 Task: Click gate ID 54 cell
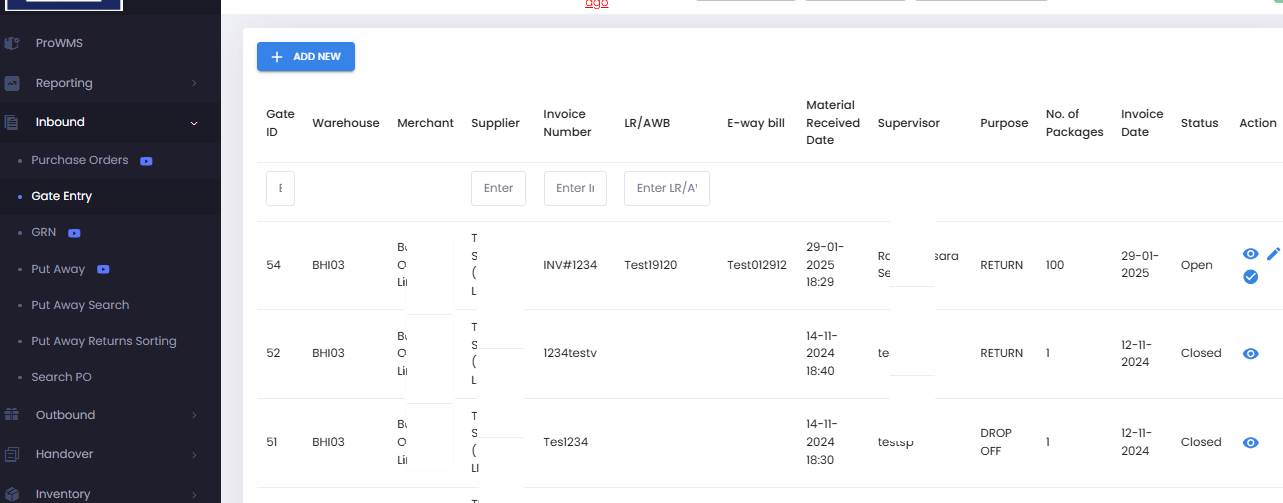pos(273,265)
